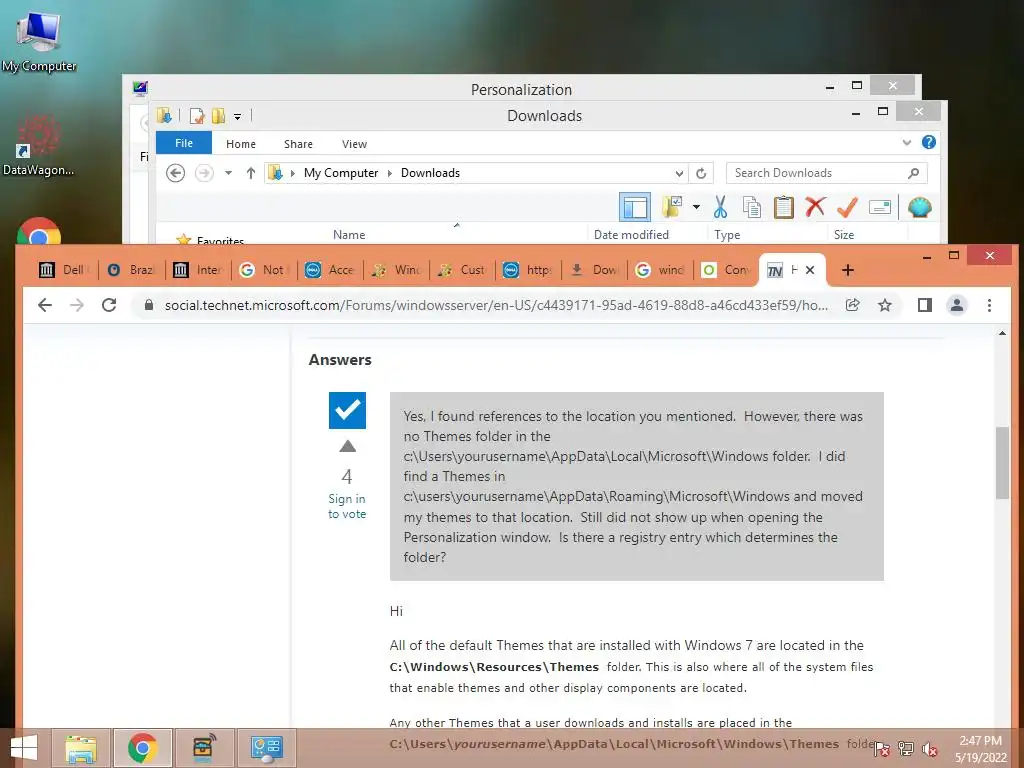Expand the Downloads ribbon chevron
The width and height of the screenshot is (1024, 768).
(906, 142)
